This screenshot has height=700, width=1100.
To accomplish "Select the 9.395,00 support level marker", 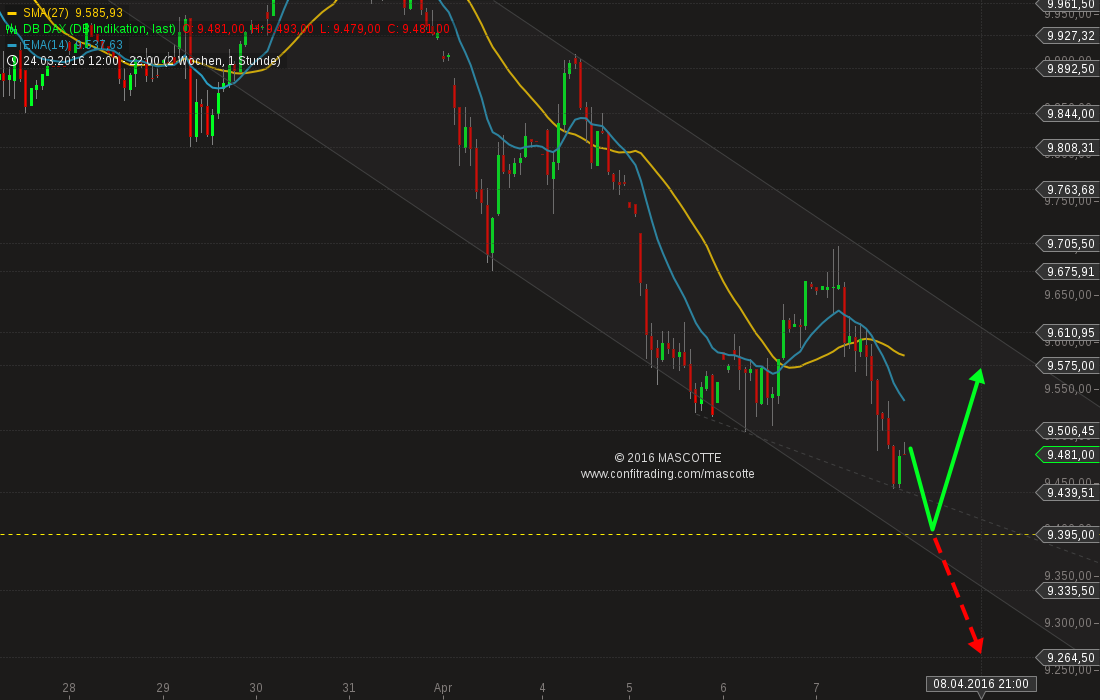I will [1068, 535].
